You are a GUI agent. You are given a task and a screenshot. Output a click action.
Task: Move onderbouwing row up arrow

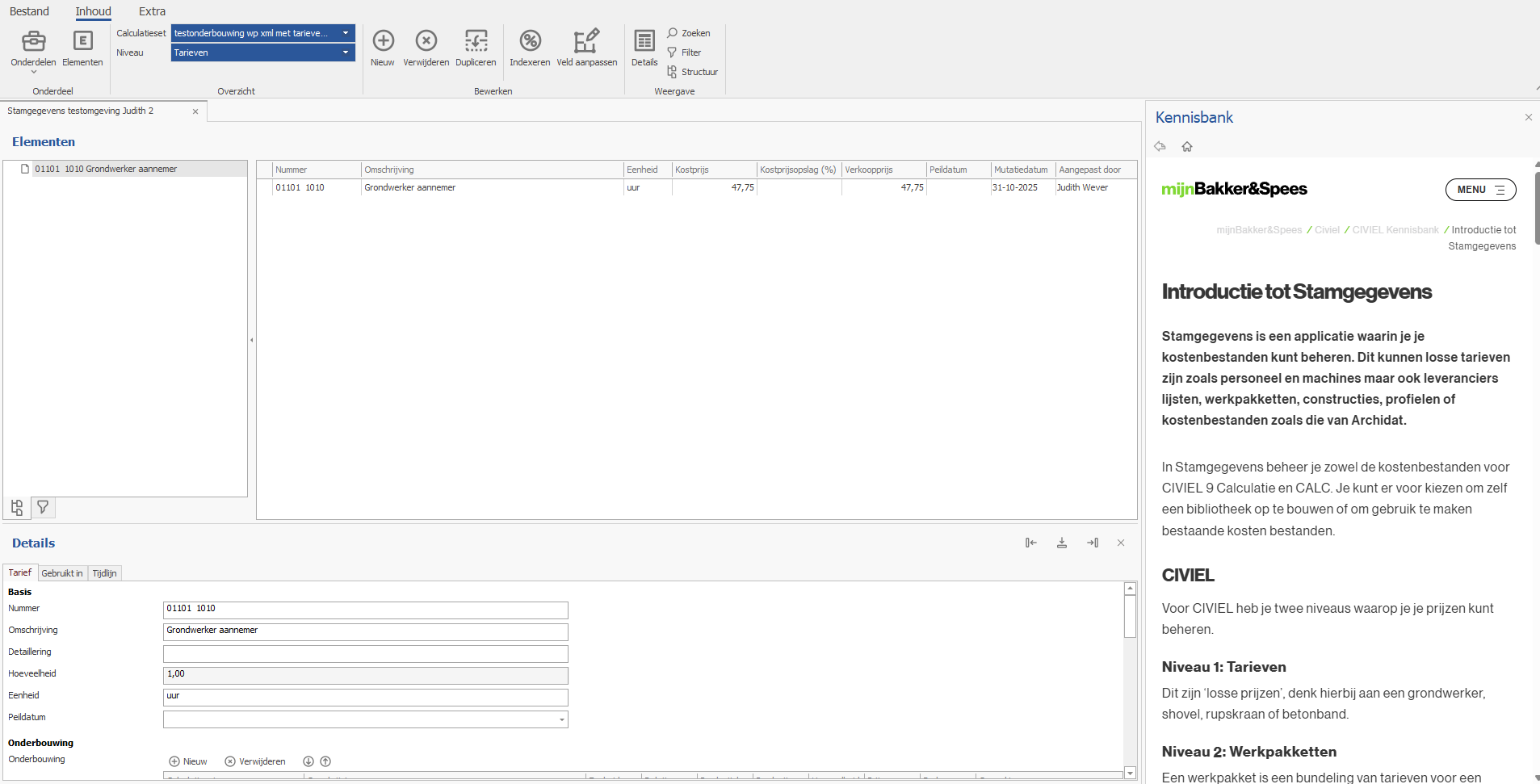click(x=325, y=761)
